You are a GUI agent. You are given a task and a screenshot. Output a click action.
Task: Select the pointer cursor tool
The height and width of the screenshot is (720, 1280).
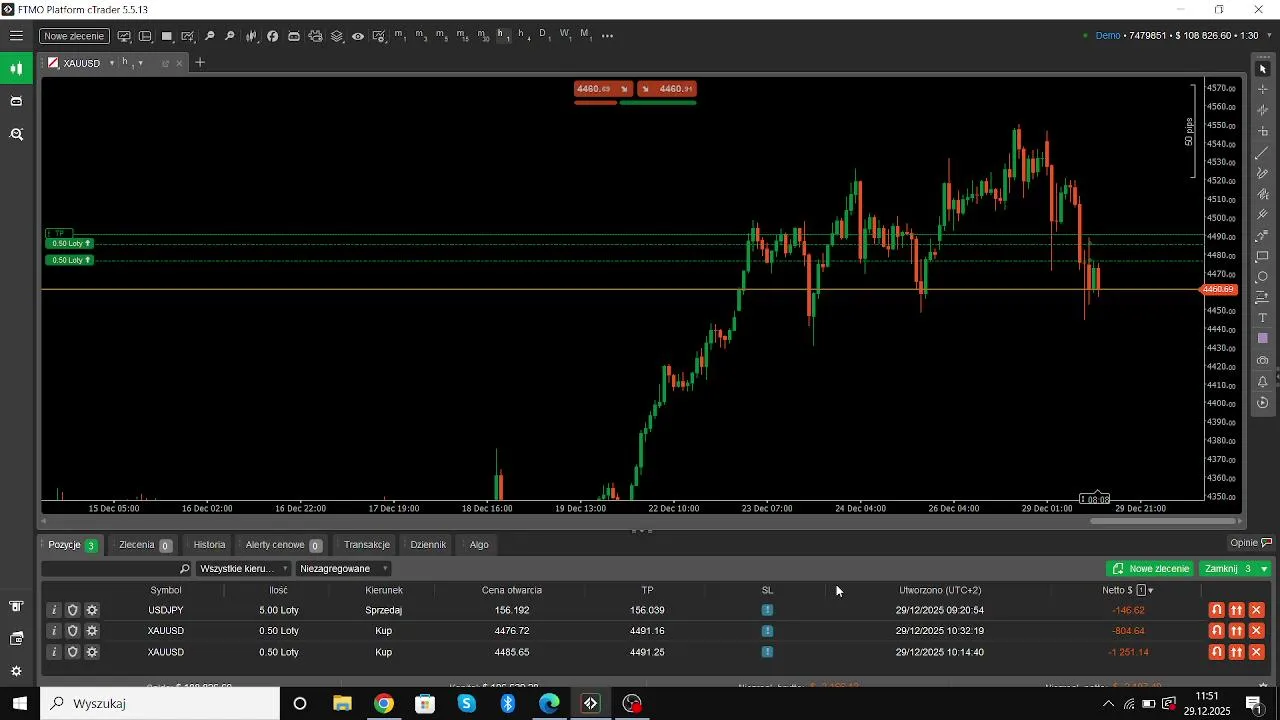click(1262, 68)
